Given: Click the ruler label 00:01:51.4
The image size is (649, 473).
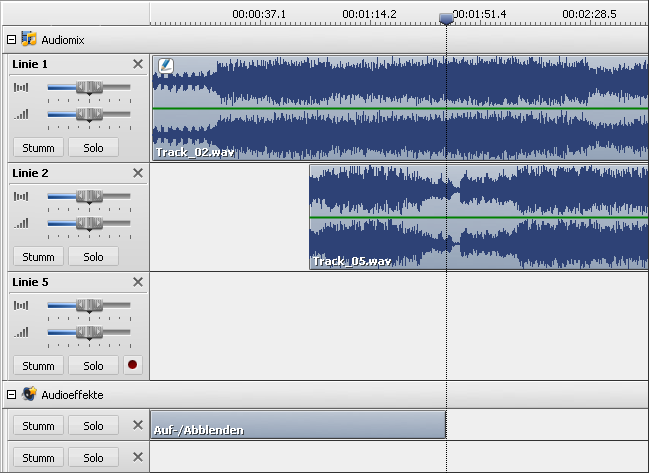Looking at the screenshot, I should 479,14.
